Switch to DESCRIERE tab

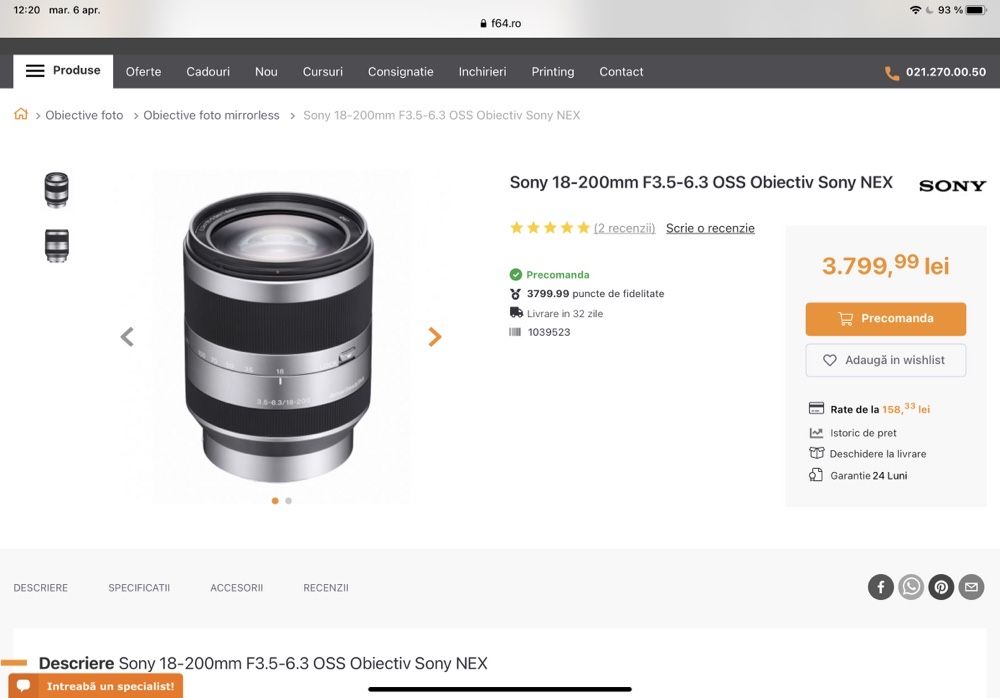click(41, 588)
